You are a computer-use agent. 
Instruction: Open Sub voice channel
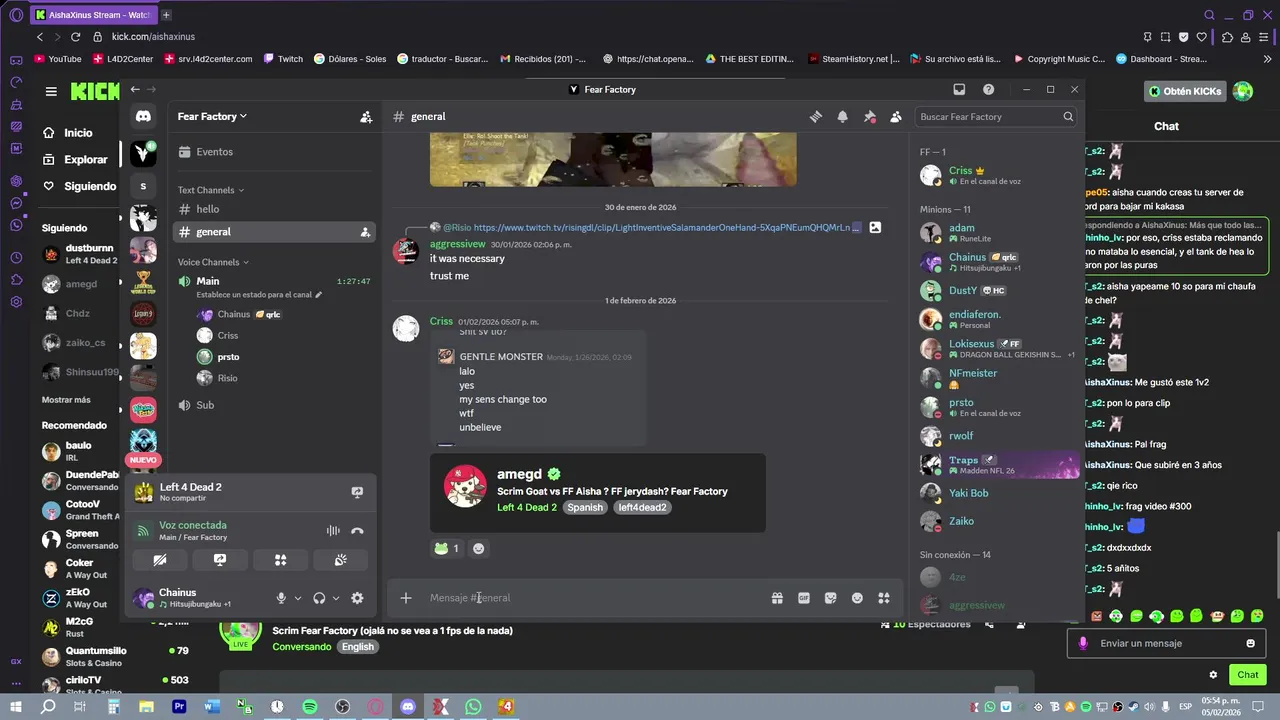point(274,405)
